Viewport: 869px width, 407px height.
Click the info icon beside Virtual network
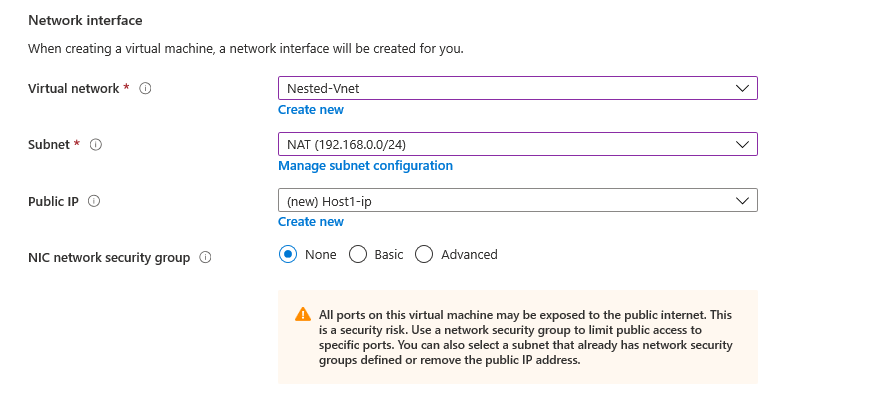tap(145, 89)
